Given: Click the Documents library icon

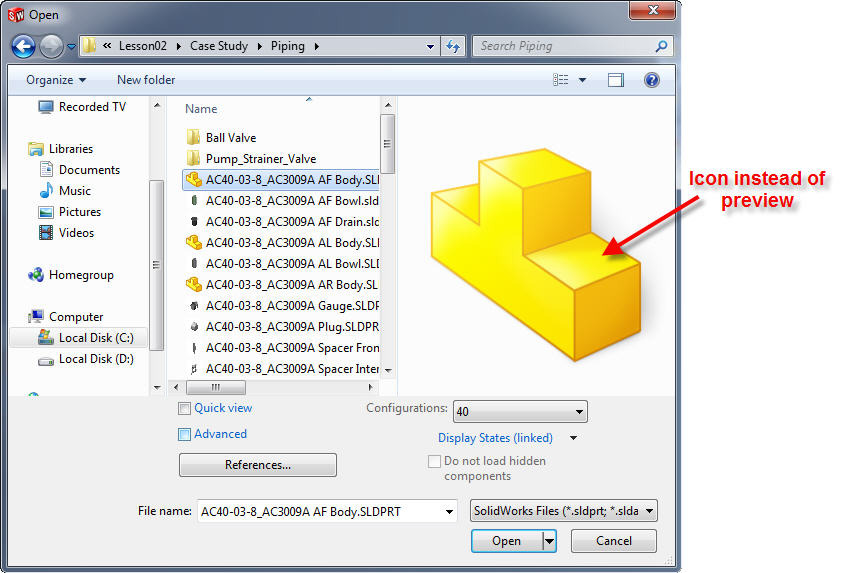Looking at the screenshot, I should click(46, 170).
